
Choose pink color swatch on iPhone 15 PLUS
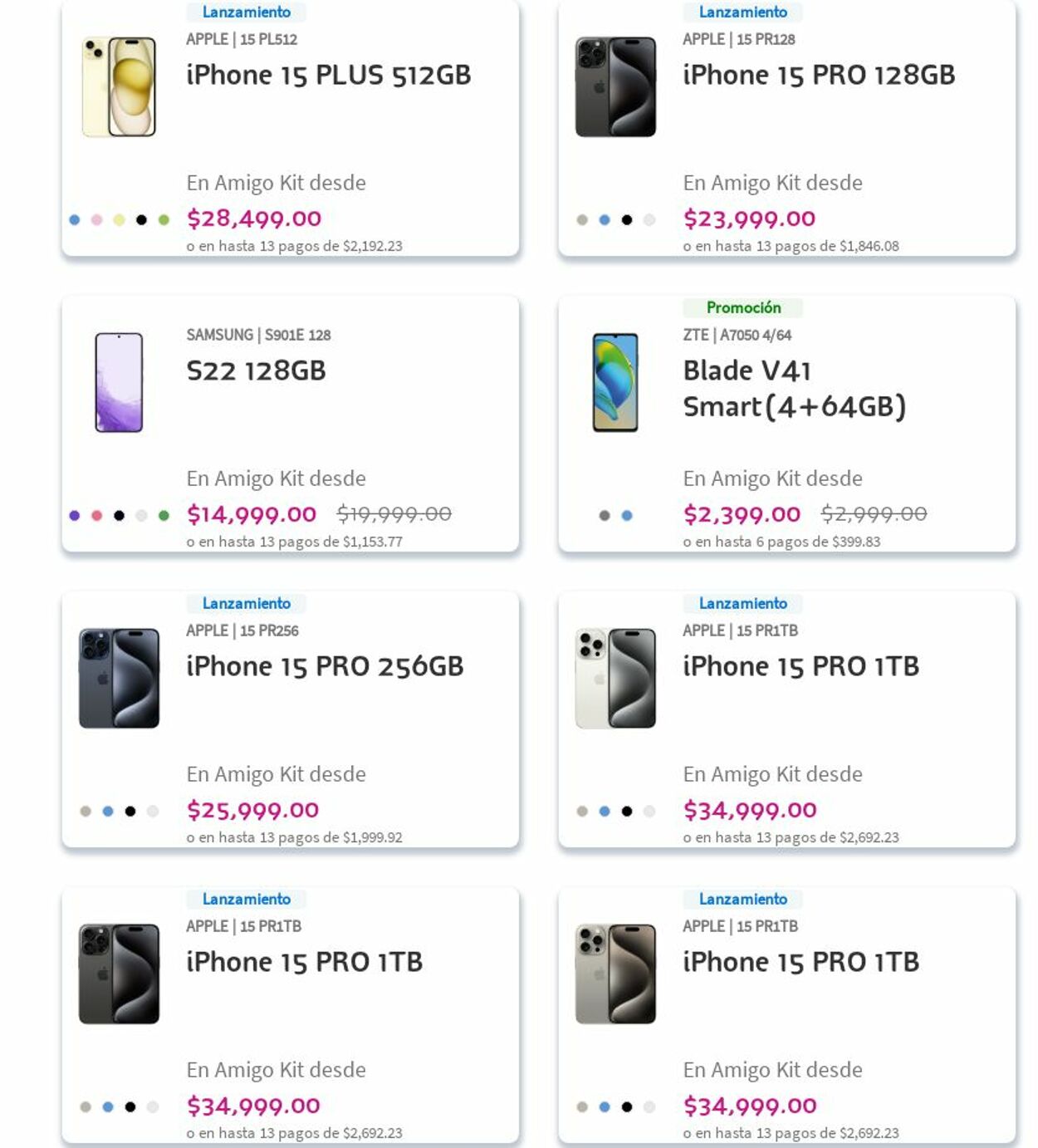pos(96,220)
